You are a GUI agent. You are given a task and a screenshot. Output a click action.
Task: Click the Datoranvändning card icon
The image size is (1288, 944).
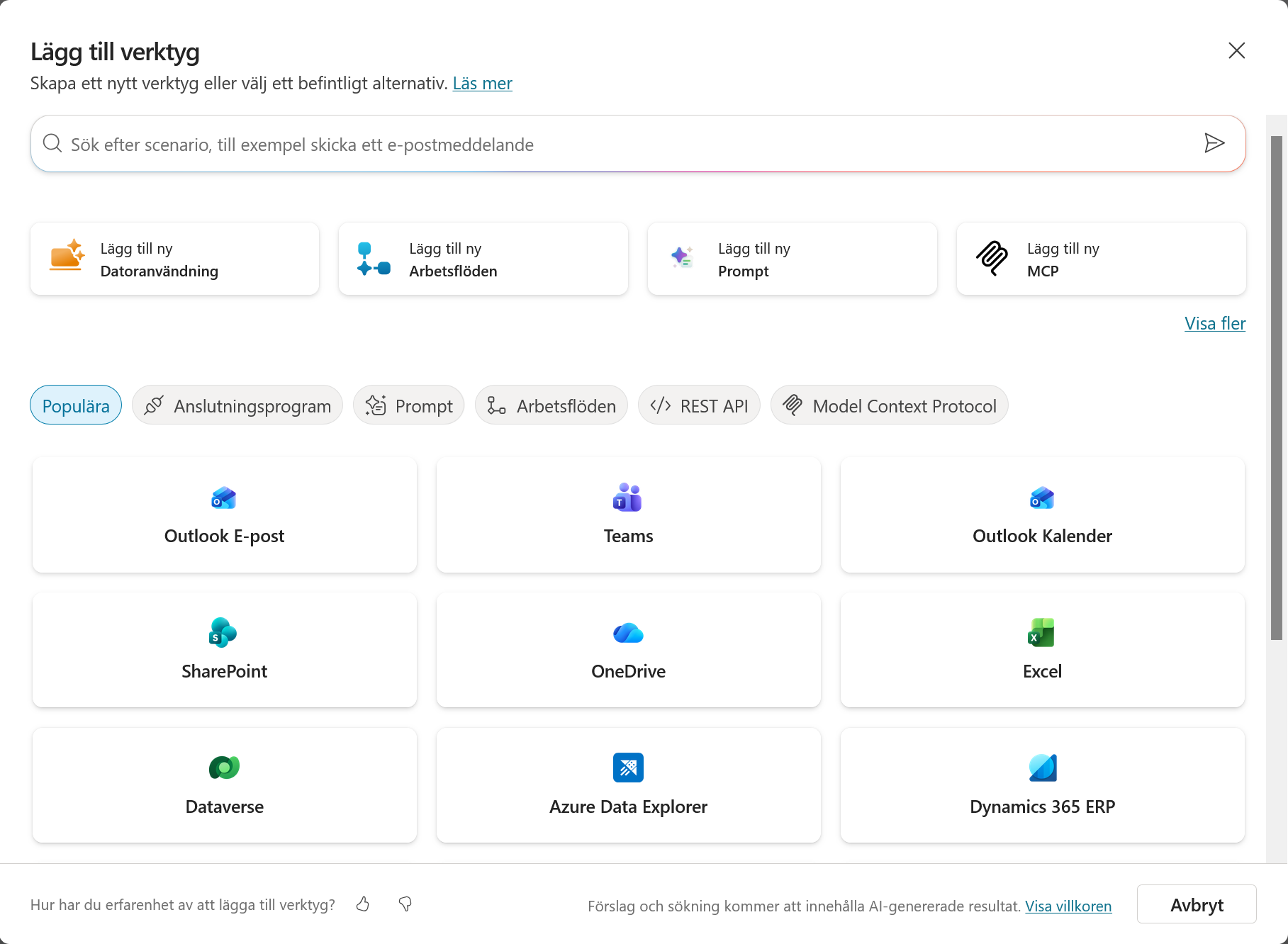pyautogui.click(x=67, y=256)
